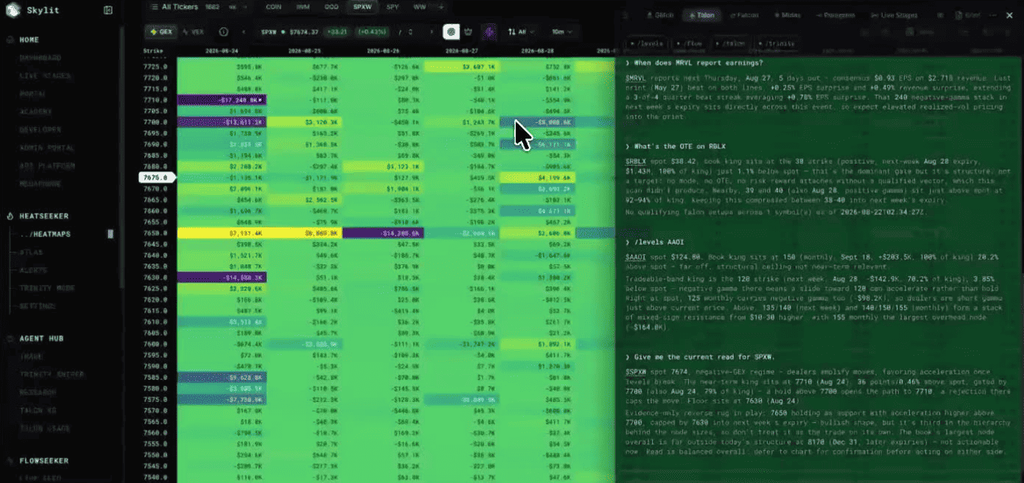Click the purple -$13,611.1K cell
1024x483 pixels.
click(x=222, y=122)
